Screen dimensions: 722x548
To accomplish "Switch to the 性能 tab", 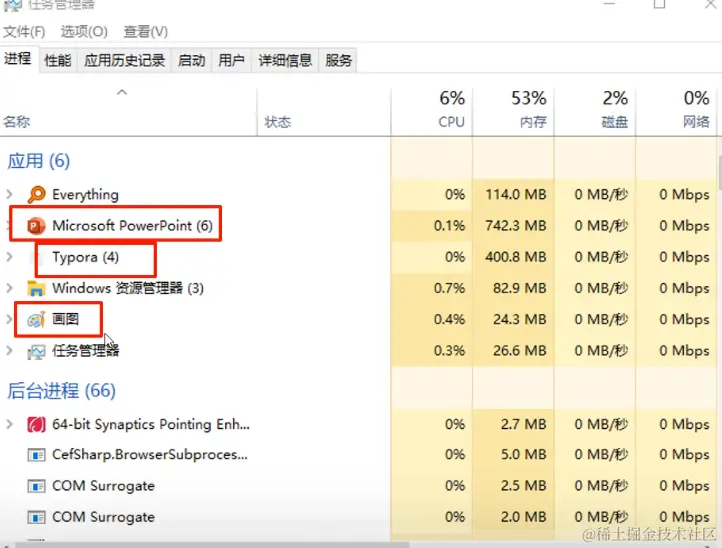I will (58, 60).
